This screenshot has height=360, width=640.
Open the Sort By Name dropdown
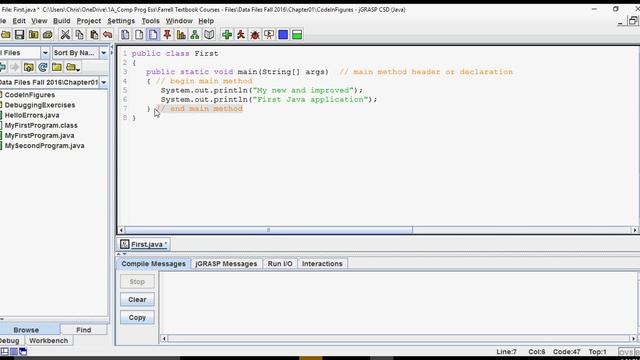(104, 53)
